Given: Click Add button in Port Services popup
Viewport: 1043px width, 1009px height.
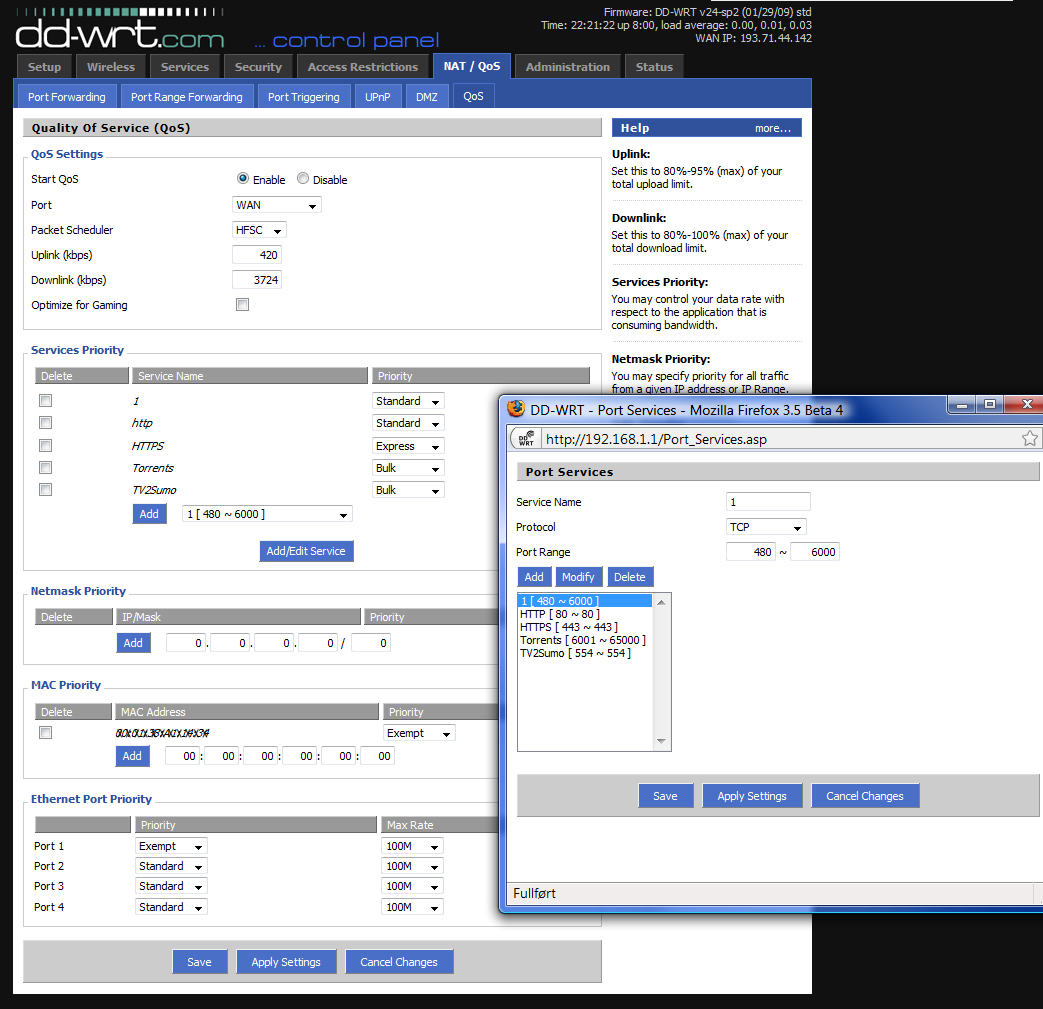Looking at the screenshot, I should (x=534, y=577).
